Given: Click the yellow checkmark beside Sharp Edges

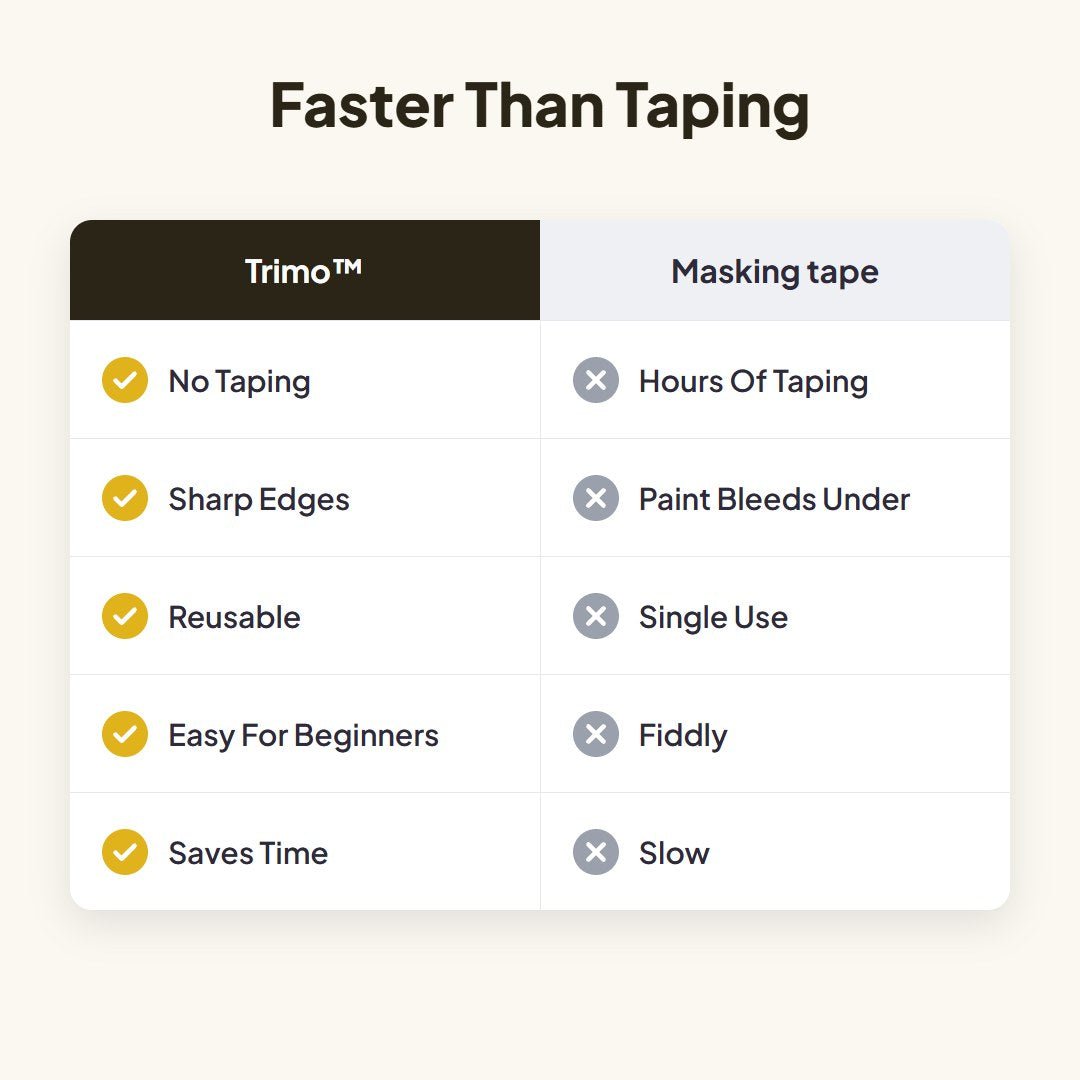Looking at the screenshot, I should [125, 498].
